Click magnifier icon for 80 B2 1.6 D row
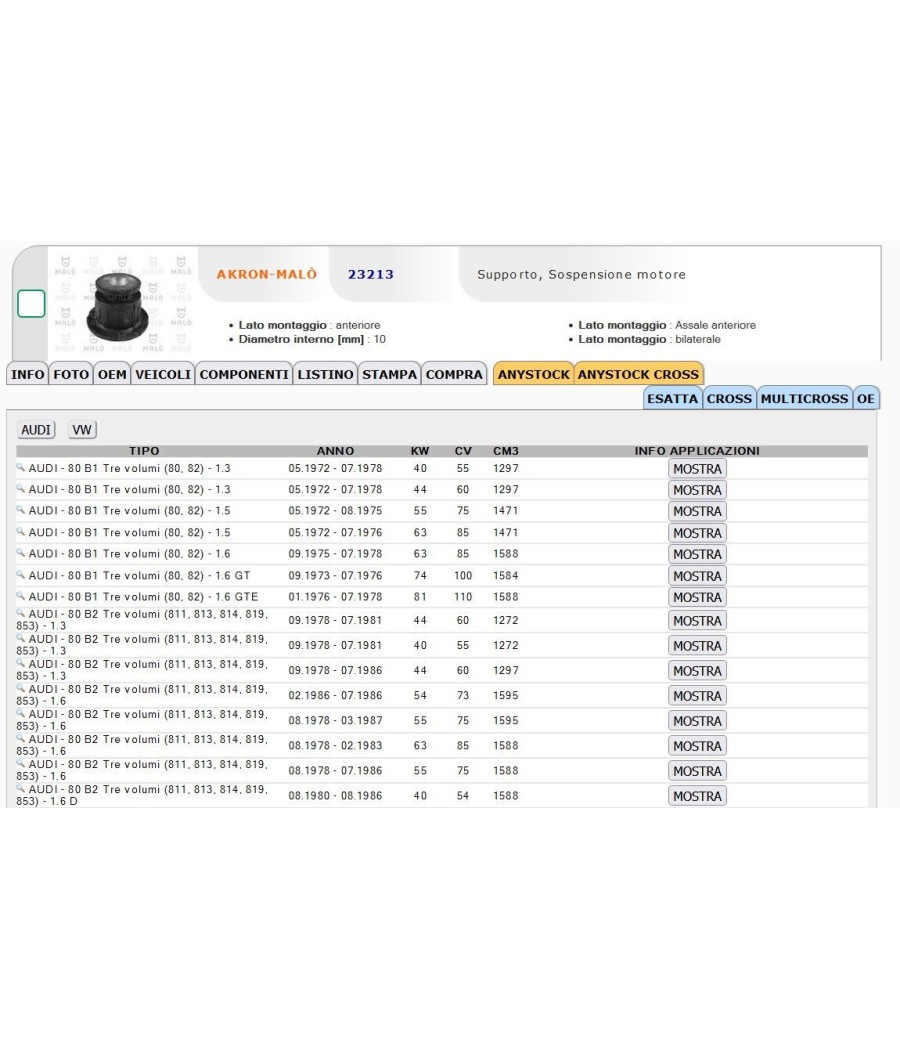The width and height of the screenshot is (900, 1050). point(21,788)
